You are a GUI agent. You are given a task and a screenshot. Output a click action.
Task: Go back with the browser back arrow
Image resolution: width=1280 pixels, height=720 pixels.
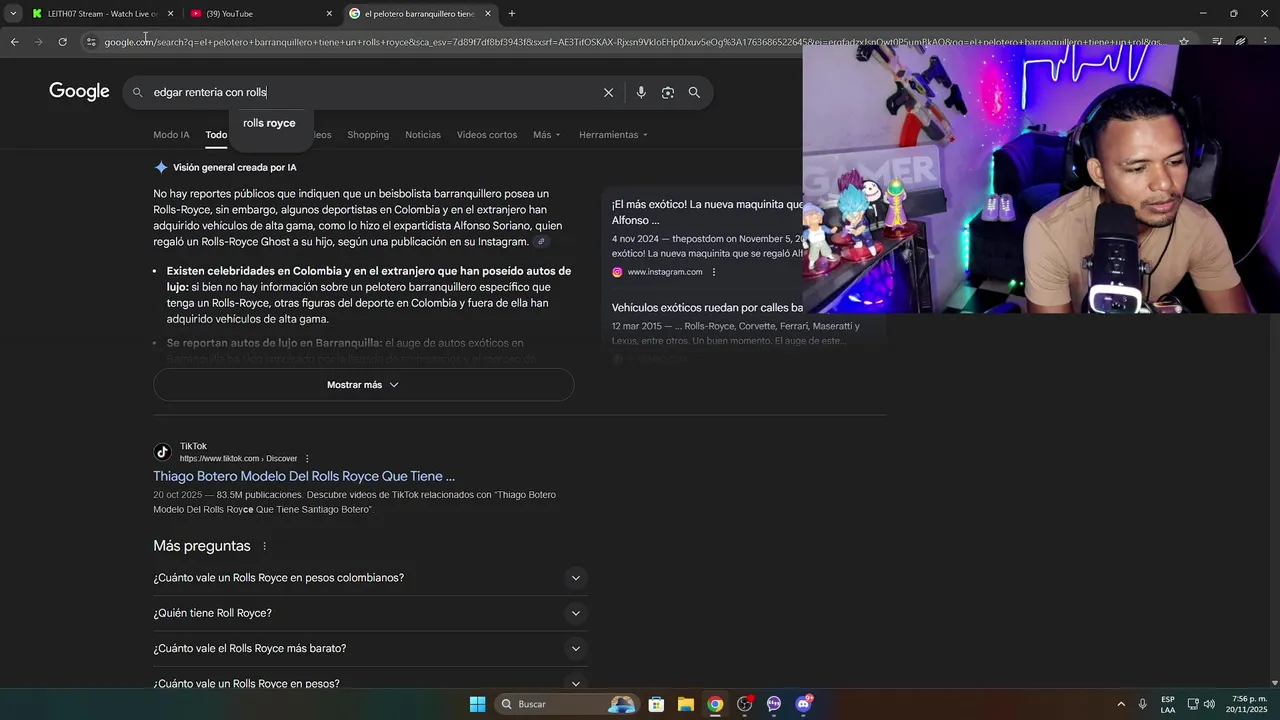tap(14, 42)
